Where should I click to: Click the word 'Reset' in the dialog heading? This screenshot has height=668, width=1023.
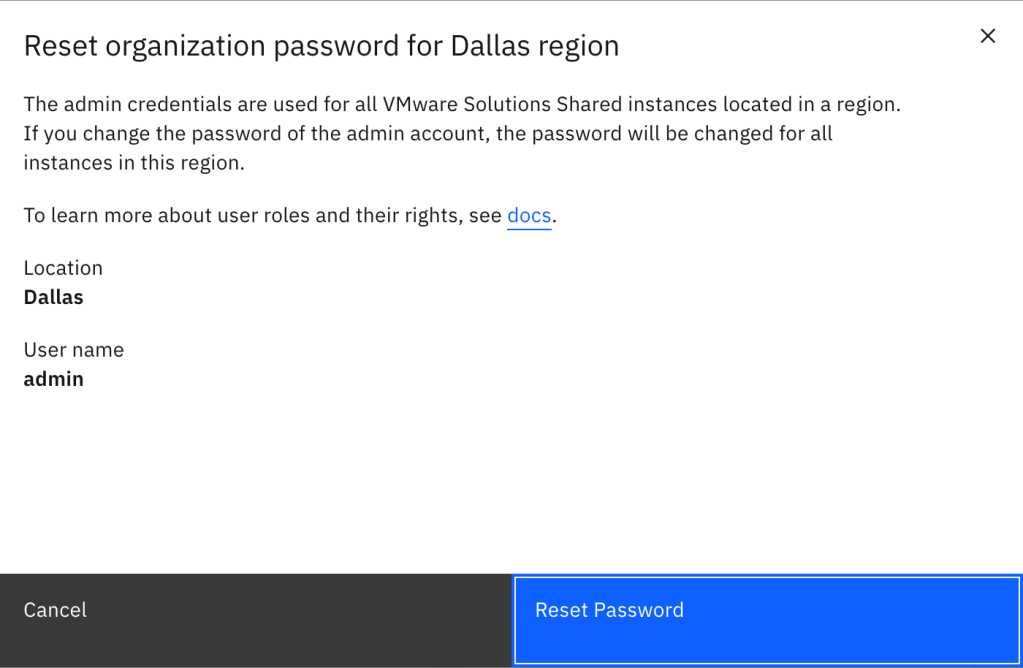57,46
